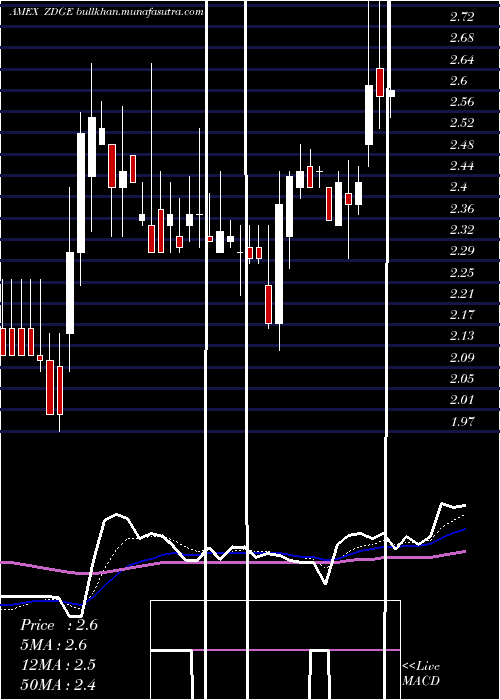The image size is (500, 700).
Task: Click the latest white candlestick near 2.6
Action: click(391, 93)
